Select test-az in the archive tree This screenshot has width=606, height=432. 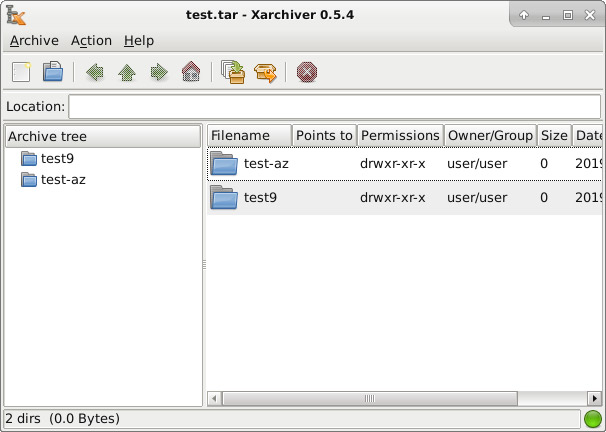(63, 179)
